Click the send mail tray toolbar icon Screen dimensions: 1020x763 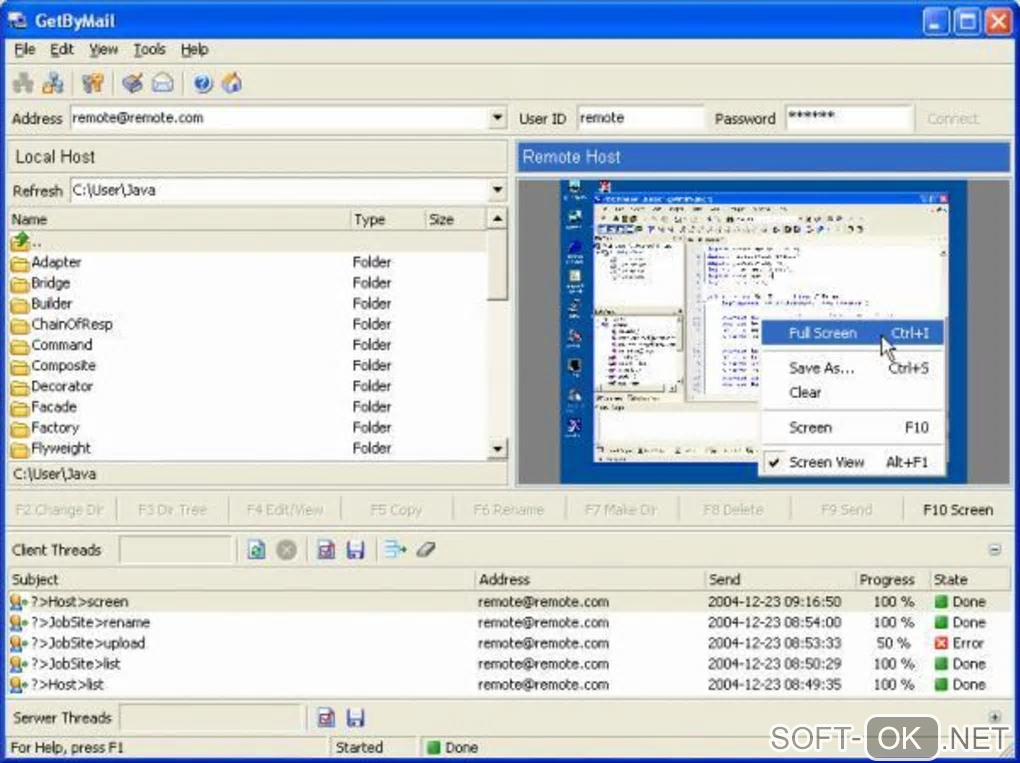132,83
